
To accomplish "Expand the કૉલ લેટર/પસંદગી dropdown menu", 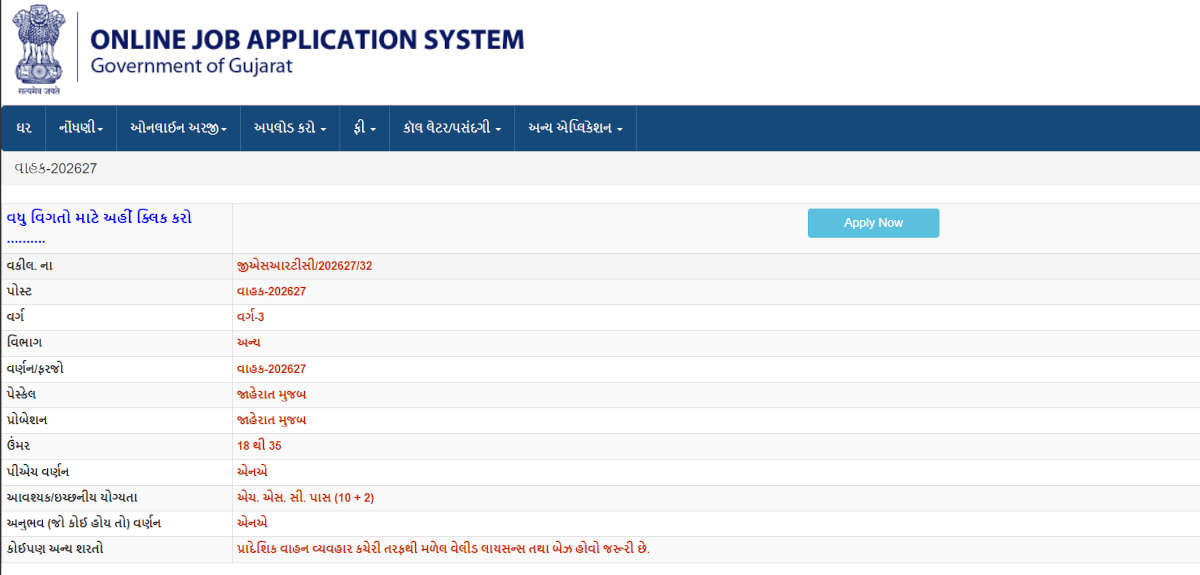I will coord(452,128).
